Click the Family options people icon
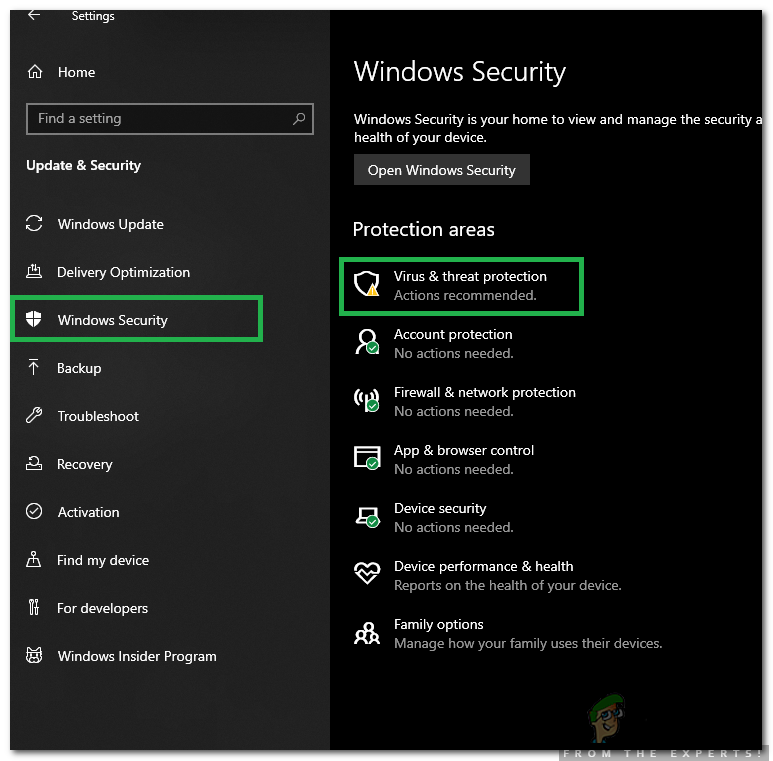This screenshot has width=773, height=761. point(367,632)
